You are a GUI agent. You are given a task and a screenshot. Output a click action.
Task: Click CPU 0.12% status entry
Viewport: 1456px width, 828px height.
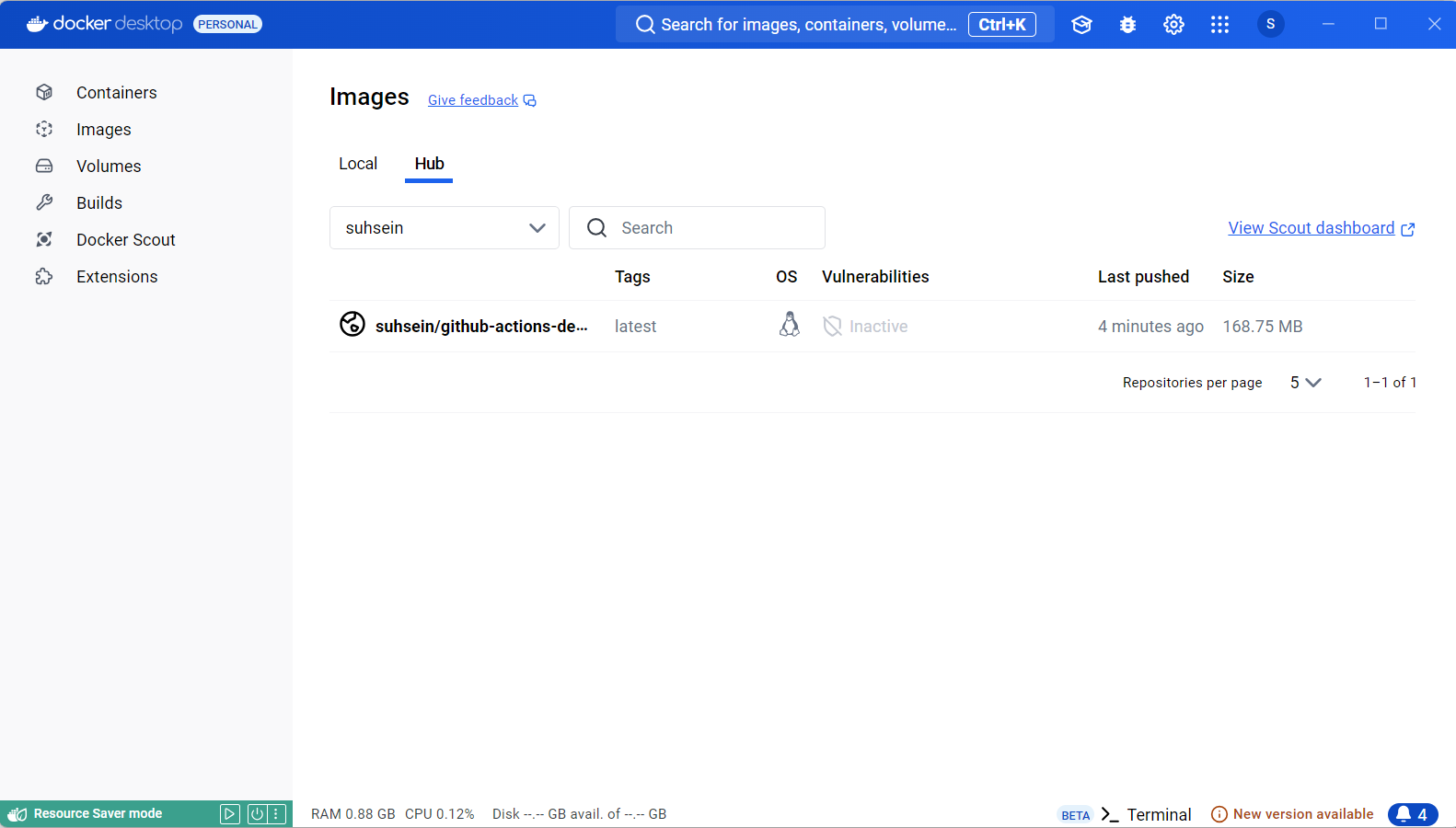(x=439, y=814)
